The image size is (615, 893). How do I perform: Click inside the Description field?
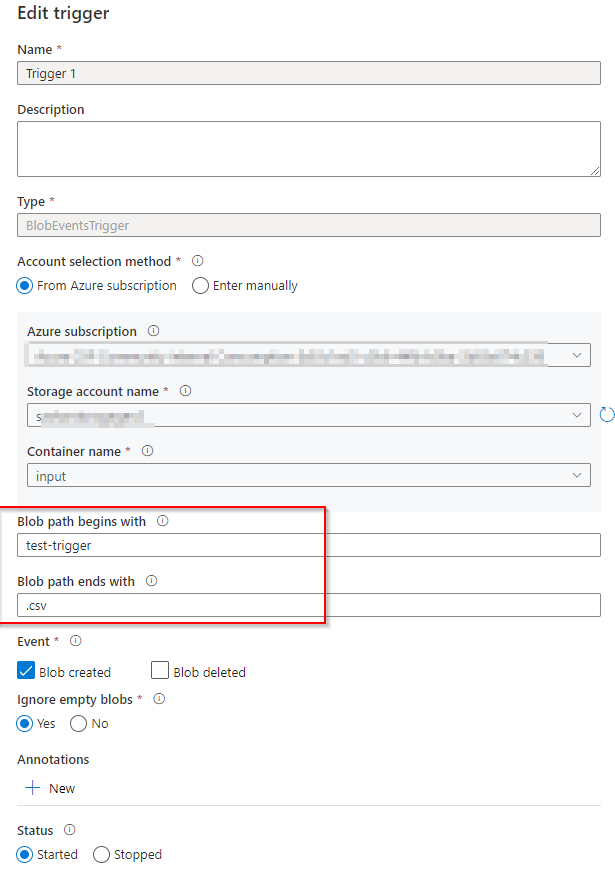click(x=307, y=148)
